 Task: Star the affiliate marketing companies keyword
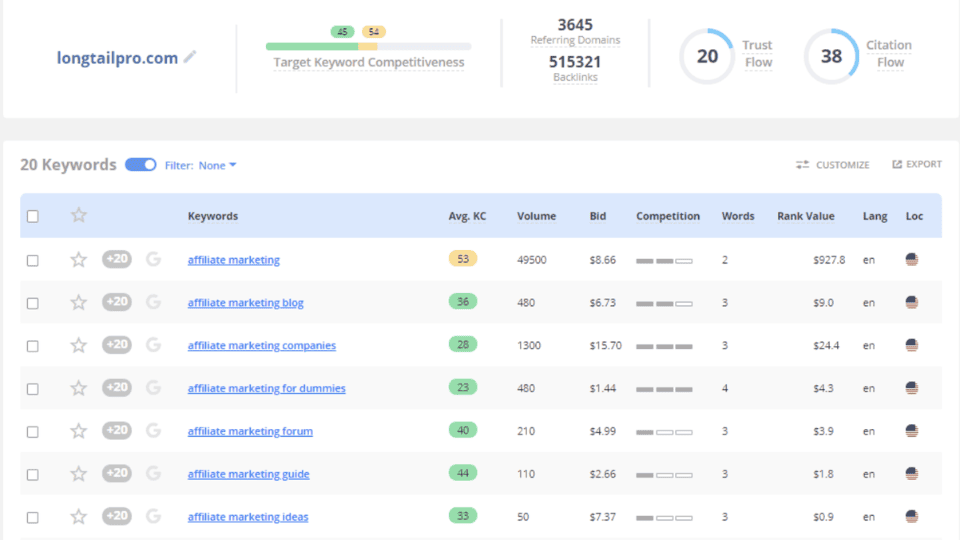[78, 345]
